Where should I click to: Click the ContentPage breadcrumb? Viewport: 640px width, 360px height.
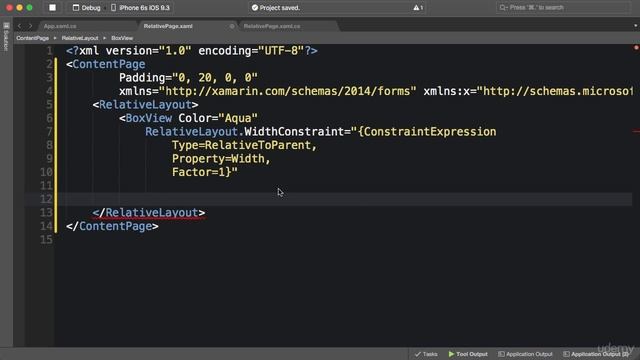(33, 38)
